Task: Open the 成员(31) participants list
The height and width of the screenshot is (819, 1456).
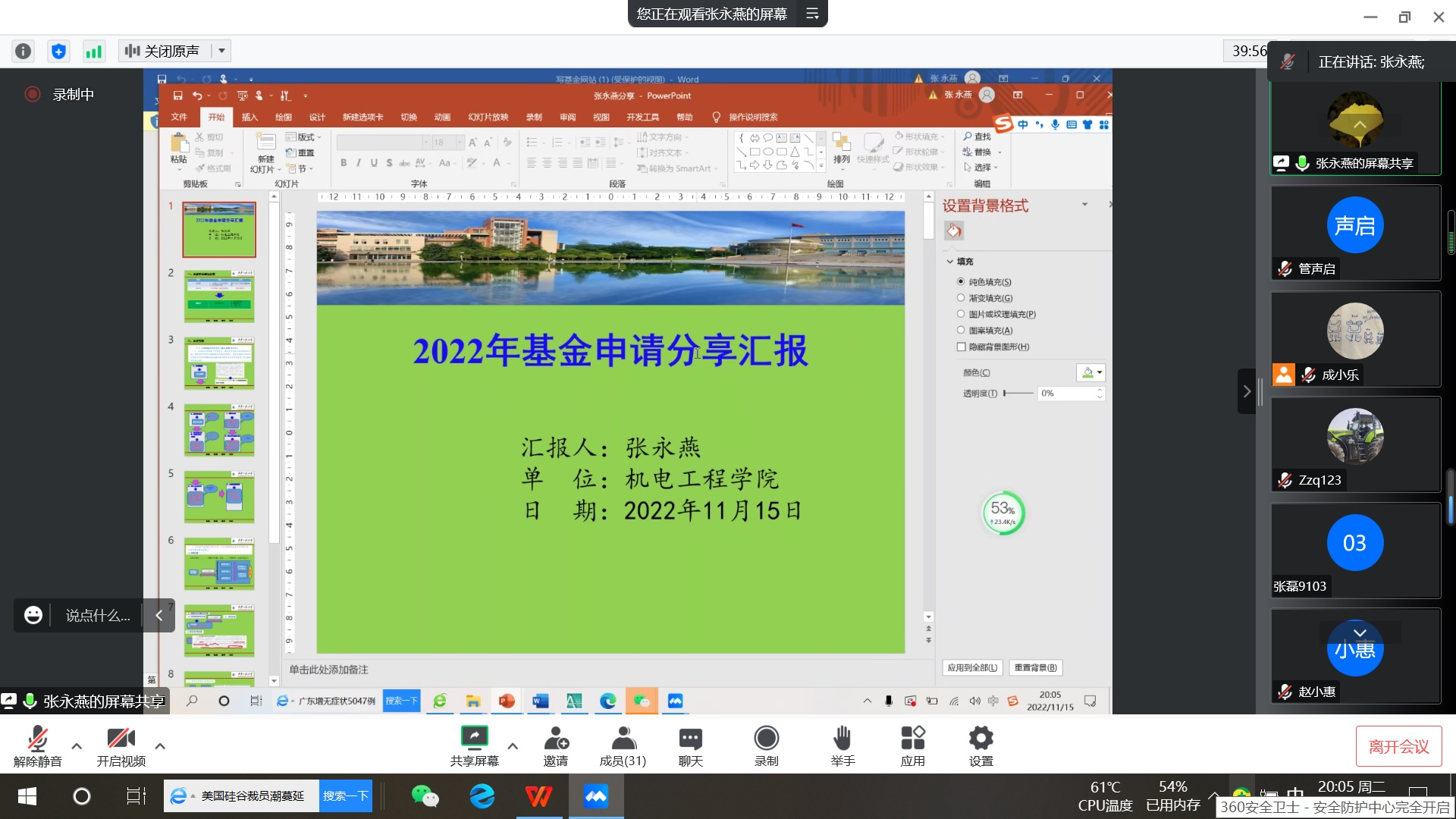Action: [623, 739]
